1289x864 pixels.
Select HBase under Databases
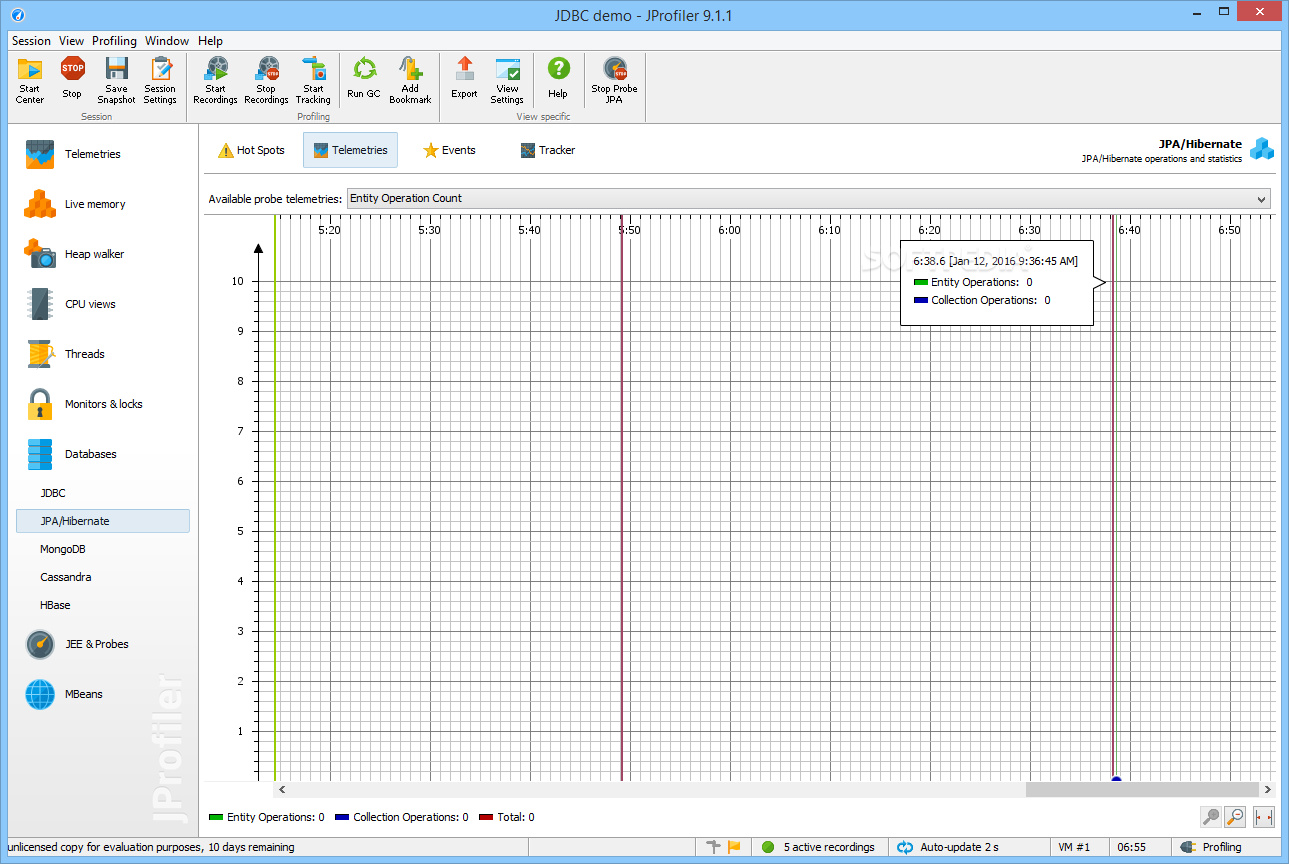(x=55, y=605)
